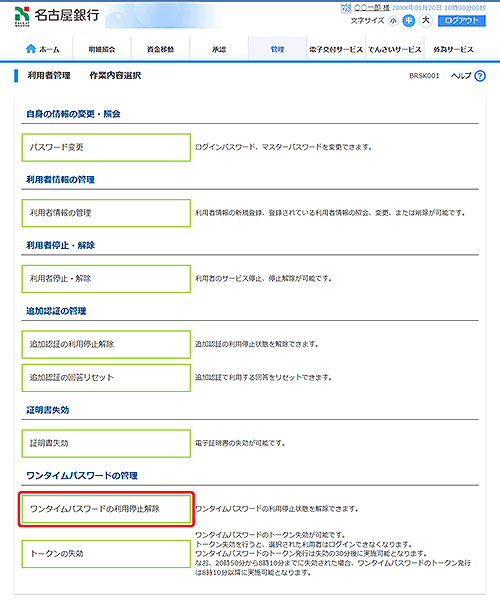Viewport: 500px width, 613px height.
Task: Open Help via the question mark icon
Action: pyautogui.click(x=480, y=76)
